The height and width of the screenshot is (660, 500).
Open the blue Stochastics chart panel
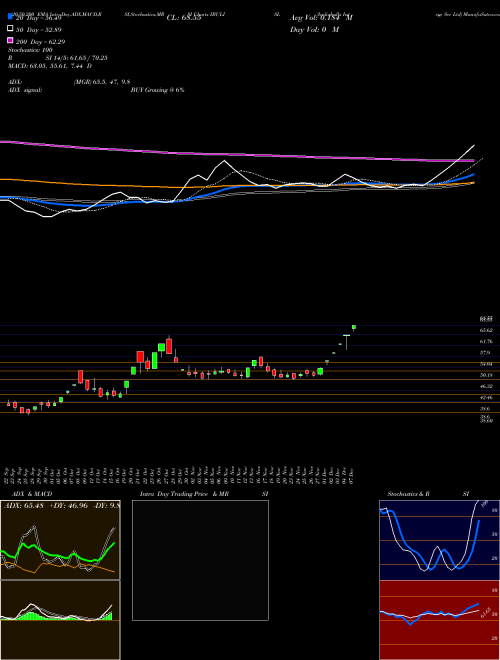pos(439,540)
